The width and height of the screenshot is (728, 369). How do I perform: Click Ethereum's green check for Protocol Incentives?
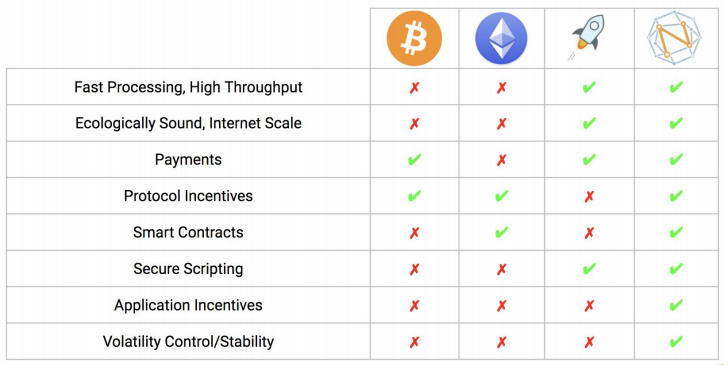tap(501, 196)
